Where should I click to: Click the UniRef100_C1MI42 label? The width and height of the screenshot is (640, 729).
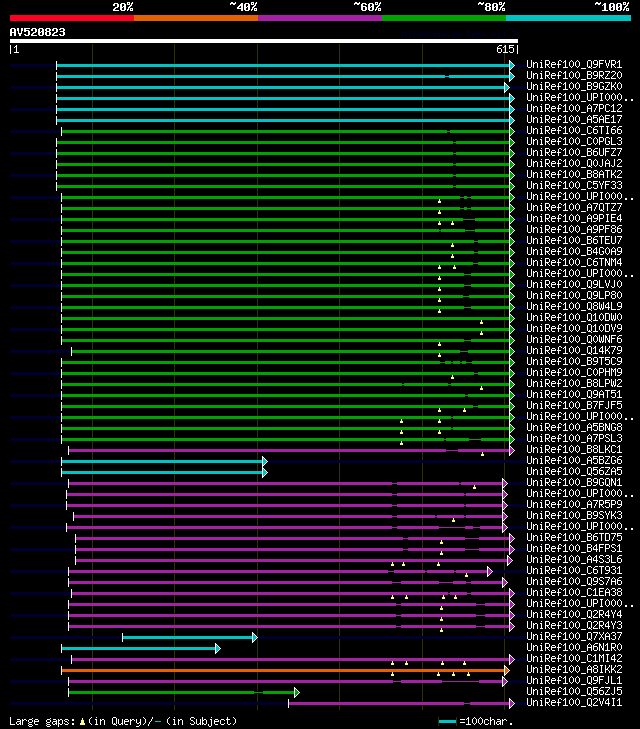click(574, 659)
